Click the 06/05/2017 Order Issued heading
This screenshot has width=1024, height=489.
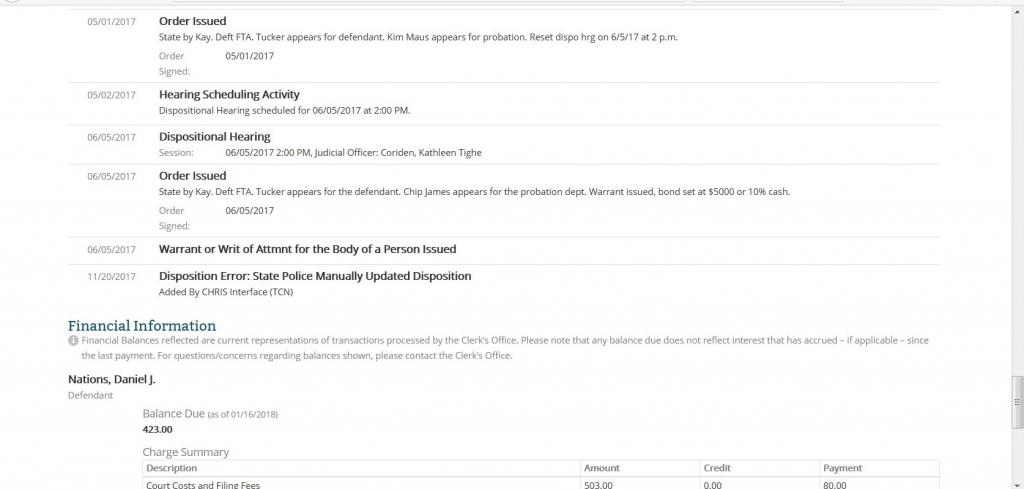click(192, 176)
